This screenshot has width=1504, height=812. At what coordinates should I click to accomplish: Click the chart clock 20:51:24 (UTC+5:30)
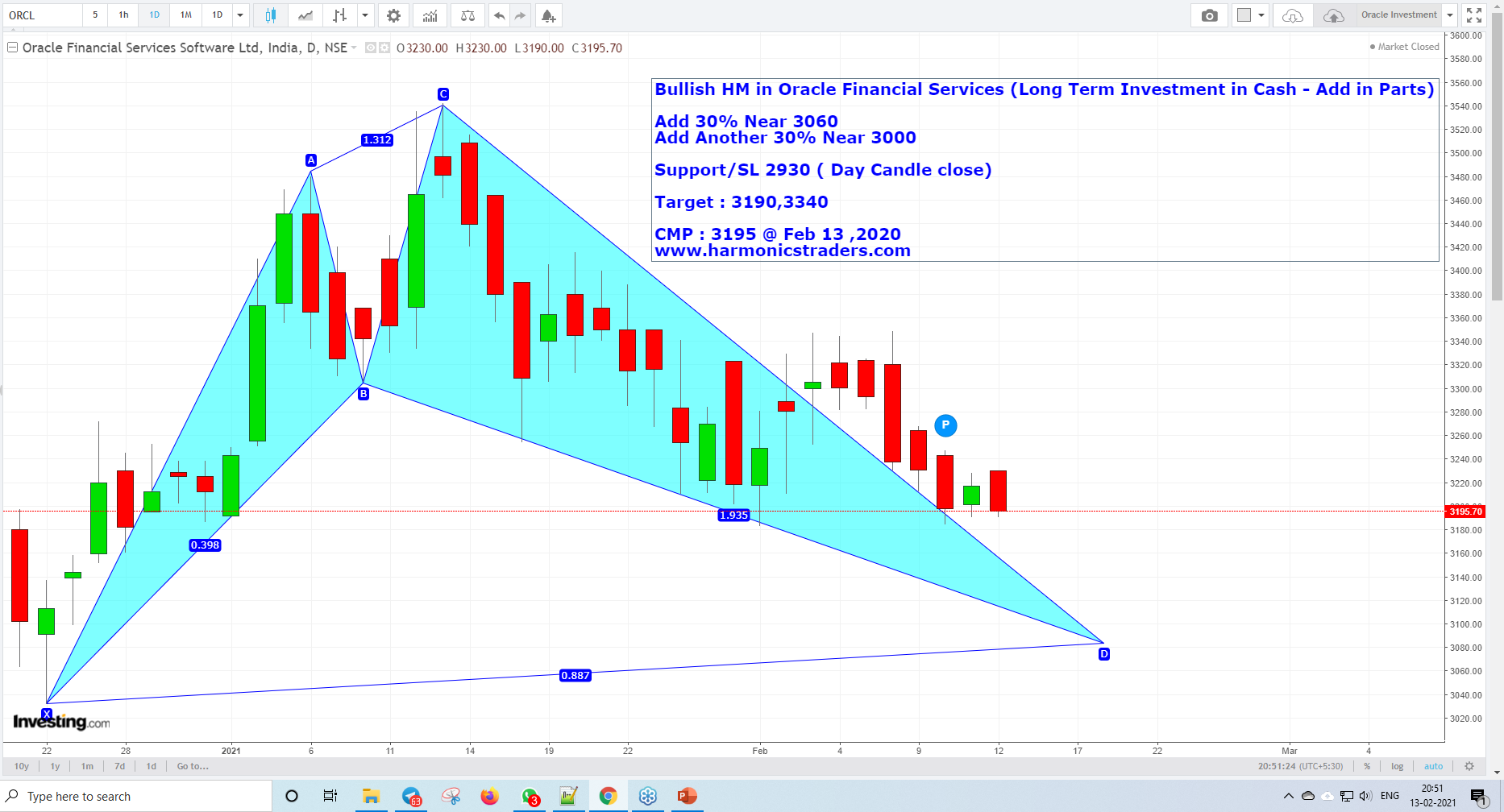1300,766
